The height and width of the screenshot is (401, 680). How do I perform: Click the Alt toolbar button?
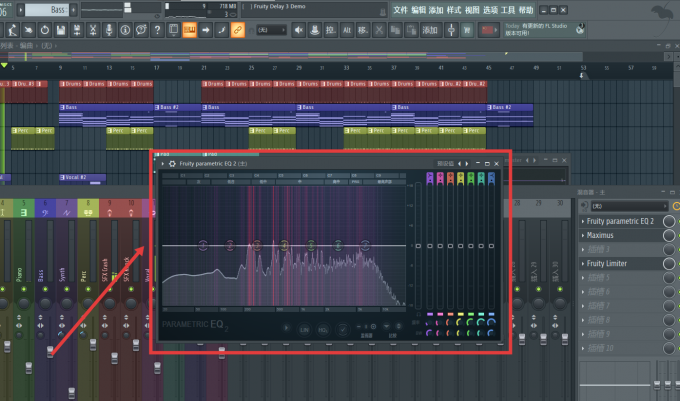coord(347,30)
